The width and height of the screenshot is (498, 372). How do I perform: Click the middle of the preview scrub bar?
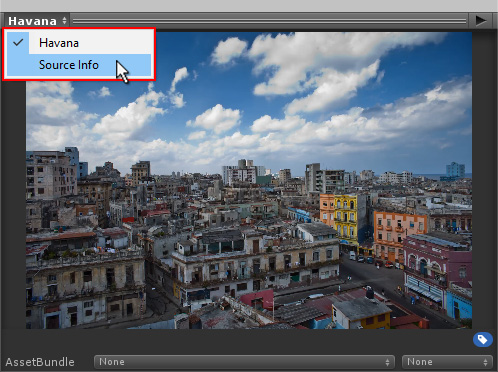click(269, 21)
